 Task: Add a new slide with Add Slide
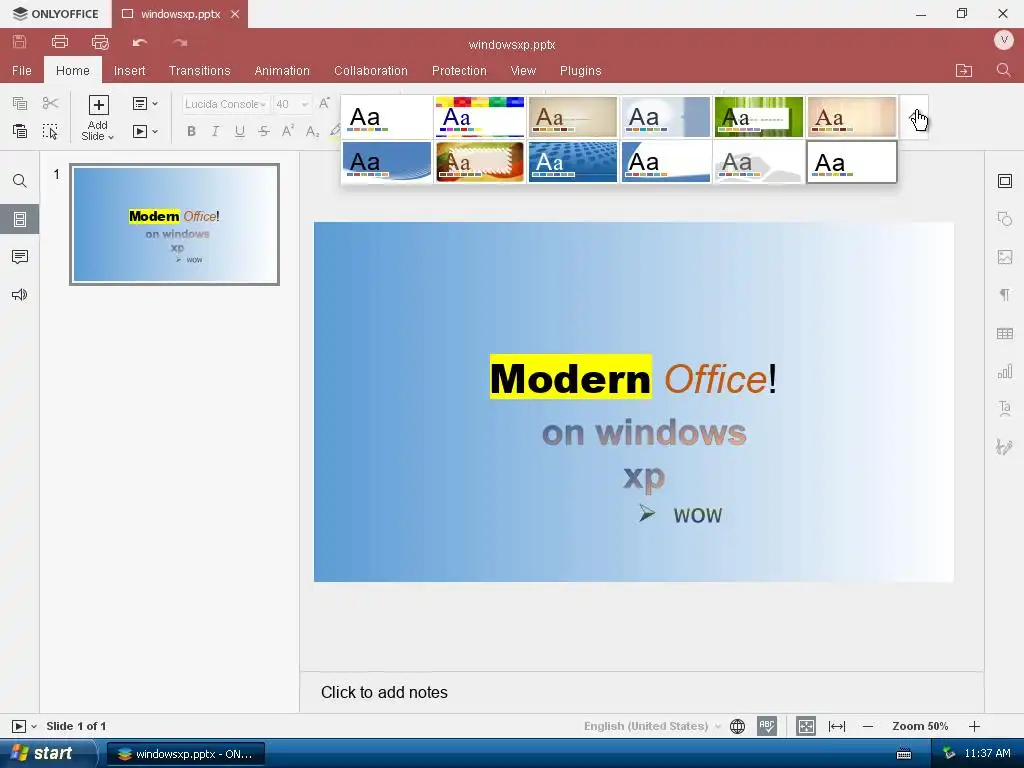[98, 104]
